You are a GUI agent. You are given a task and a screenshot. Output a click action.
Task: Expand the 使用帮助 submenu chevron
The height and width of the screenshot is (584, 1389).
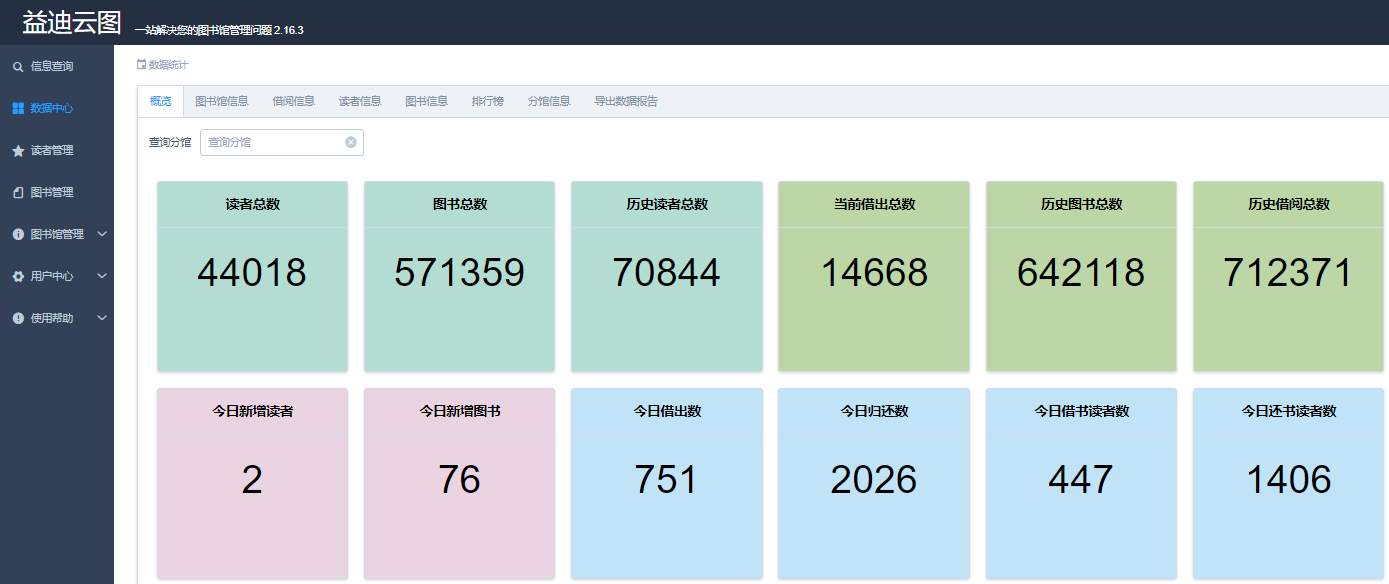click(x=101, y=318)
